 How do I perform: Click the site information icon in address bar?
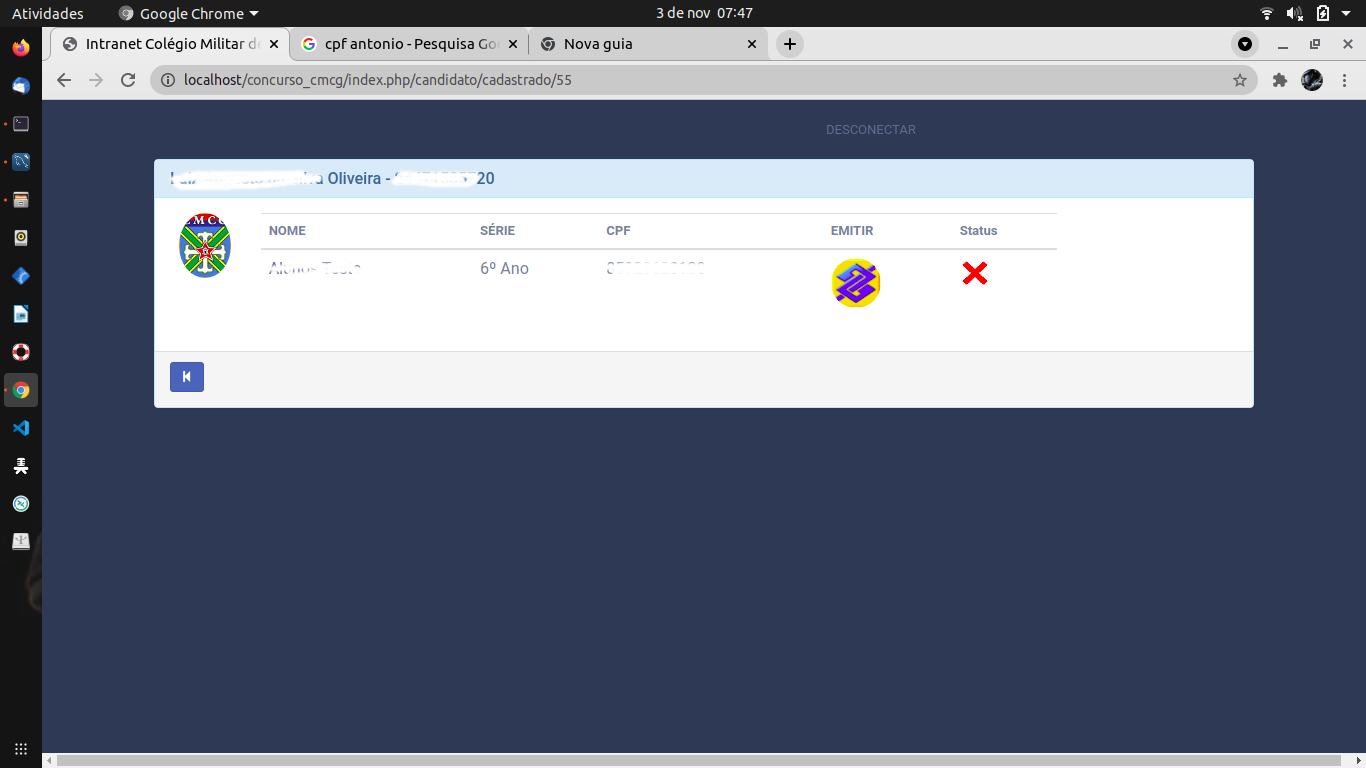click(x=168, y=80)
